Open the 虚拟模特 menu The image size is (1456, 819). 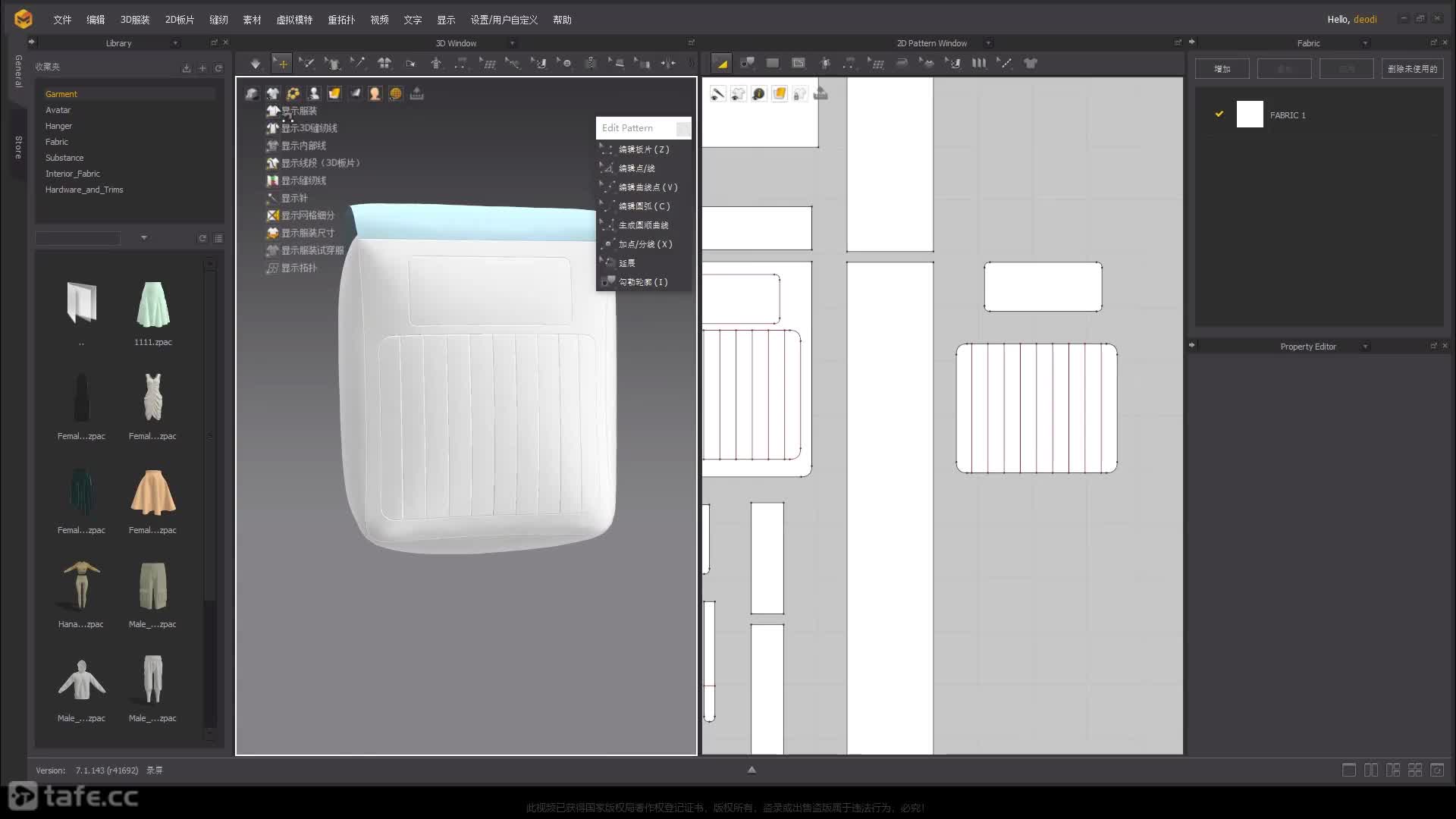[x=294, y=20]
